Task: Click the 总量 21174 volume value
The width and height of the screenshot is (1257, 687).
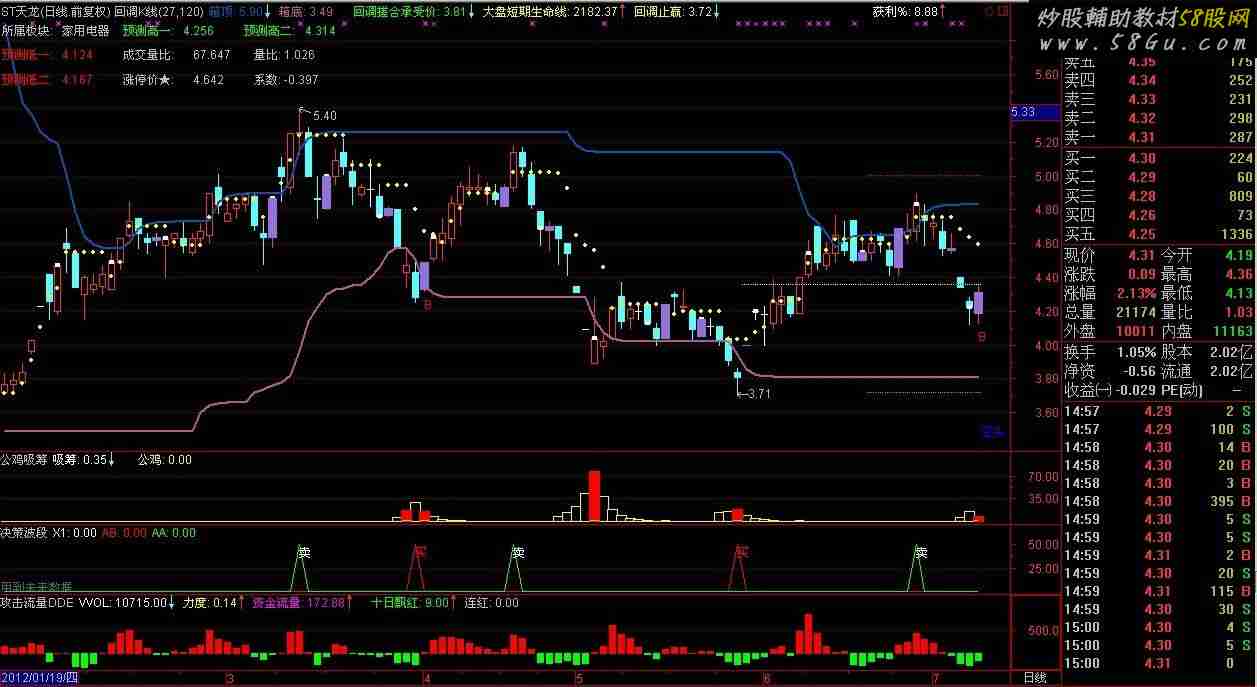Action: point(1110,312)
